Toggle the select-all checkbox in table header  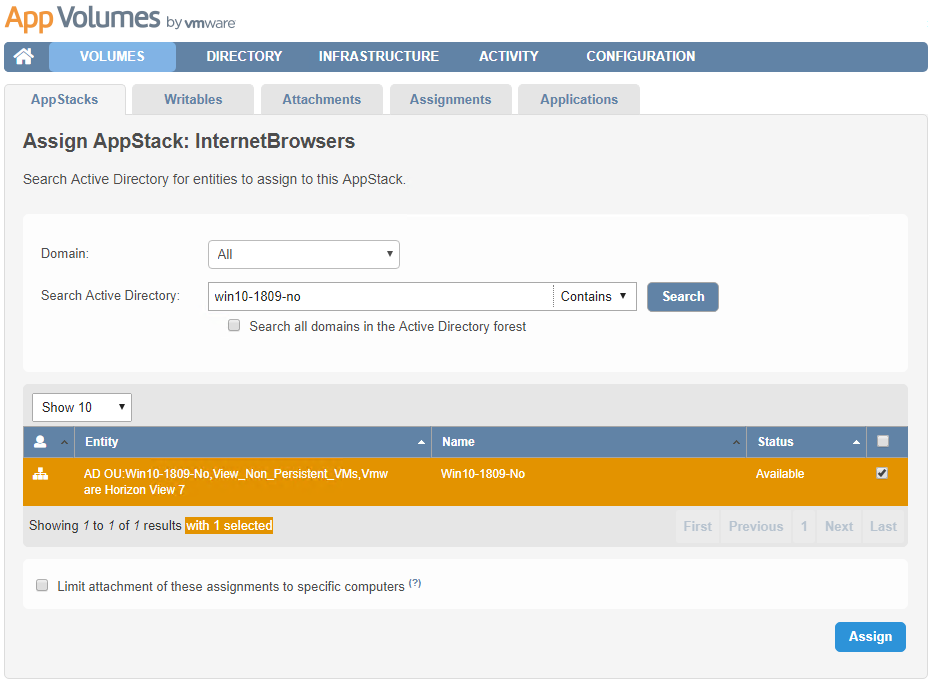882,441
